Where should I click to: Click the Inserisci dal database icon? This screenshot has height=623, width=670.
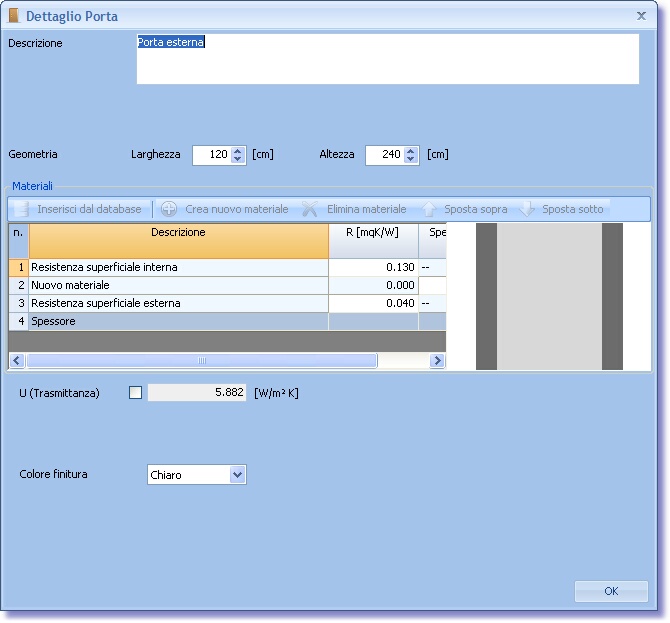click(21, 209)
